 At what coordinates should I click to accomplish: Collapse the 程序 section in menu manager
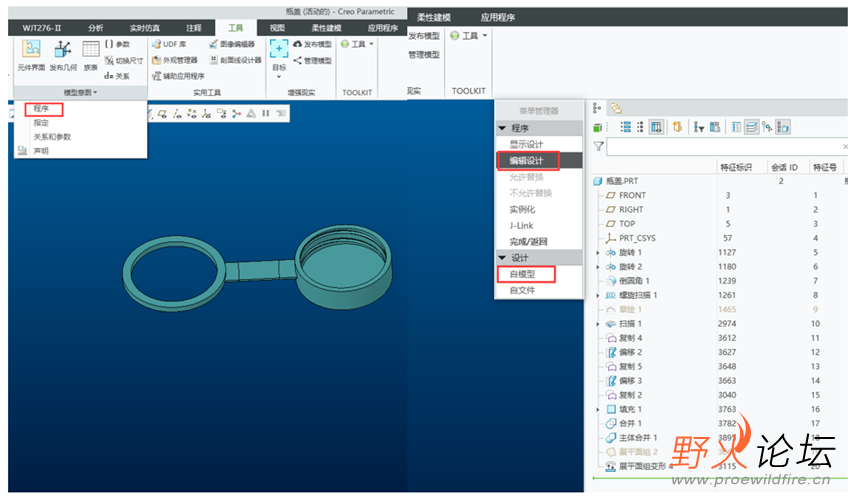pyautogui.click(x=502, y=128)
